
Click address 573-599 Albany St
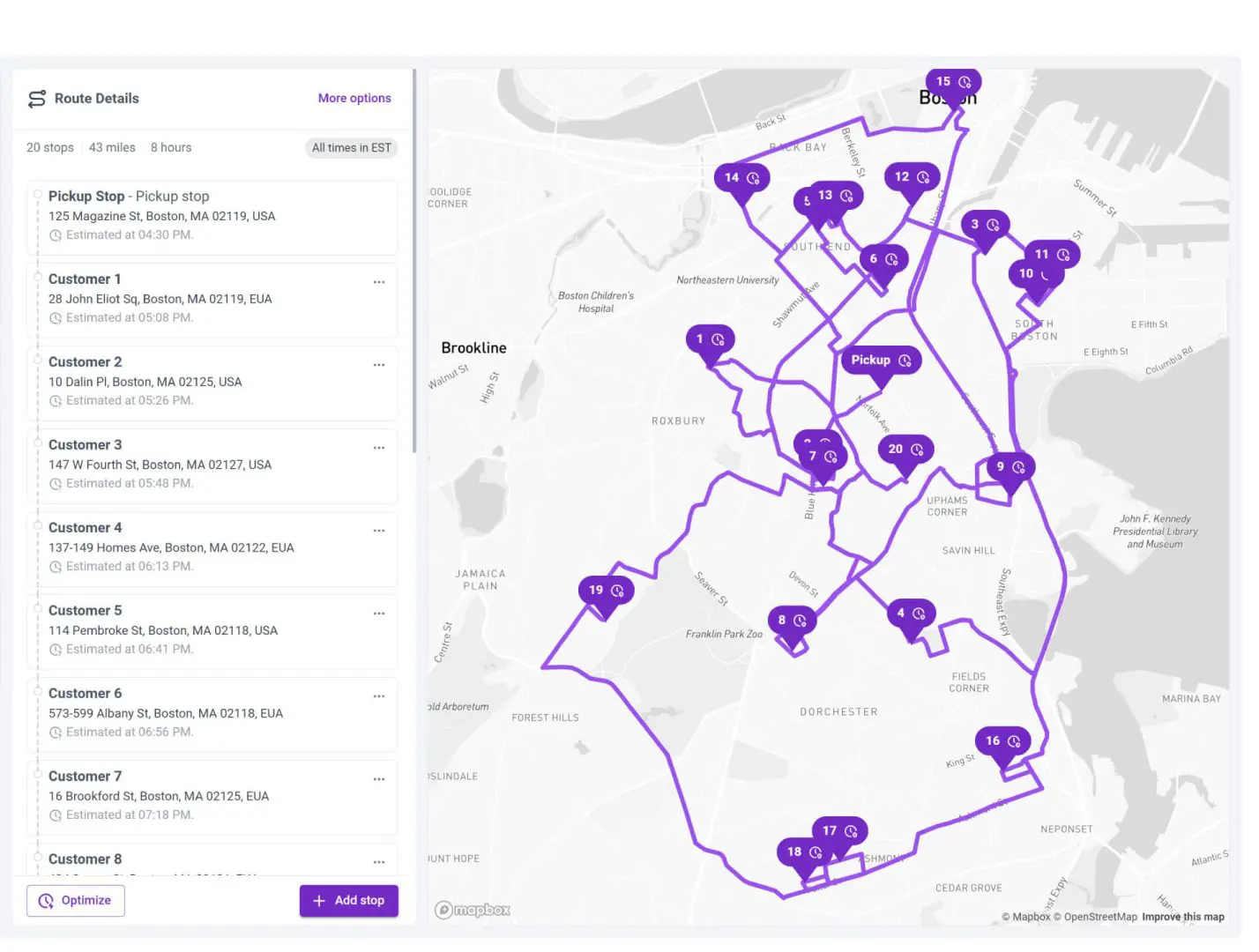166,714
